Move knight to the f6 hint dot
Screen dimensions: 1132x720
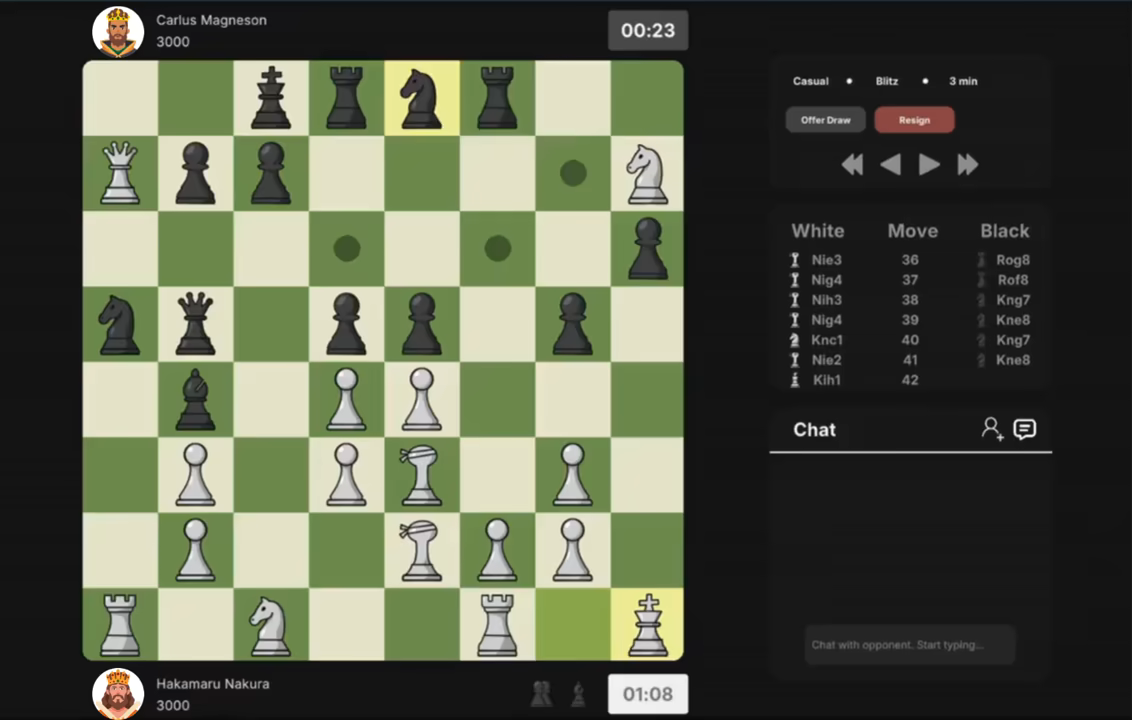pos(497,248)
